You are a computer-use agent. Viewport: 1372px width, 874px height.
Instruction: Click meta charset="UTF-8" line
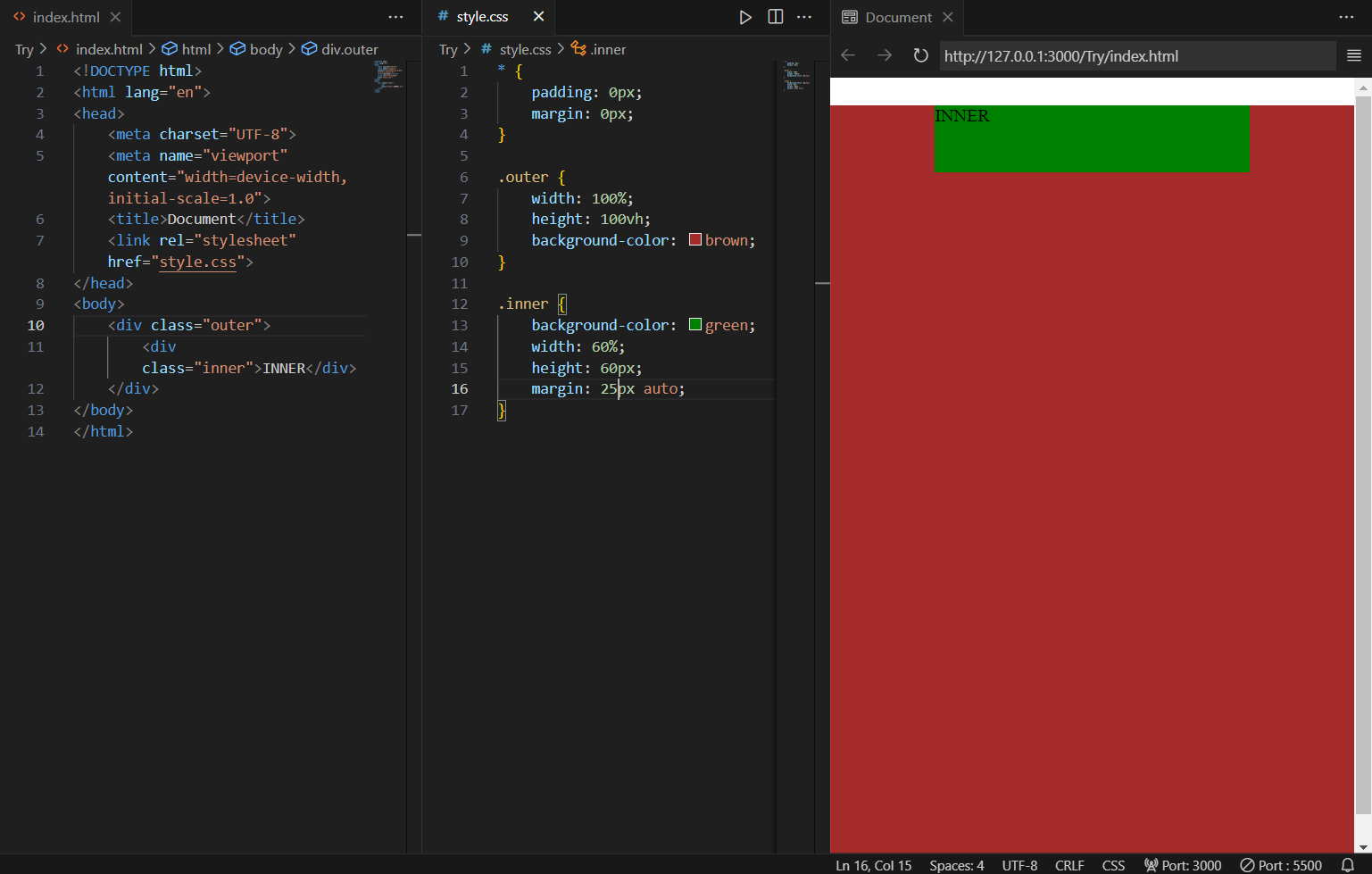202,134
